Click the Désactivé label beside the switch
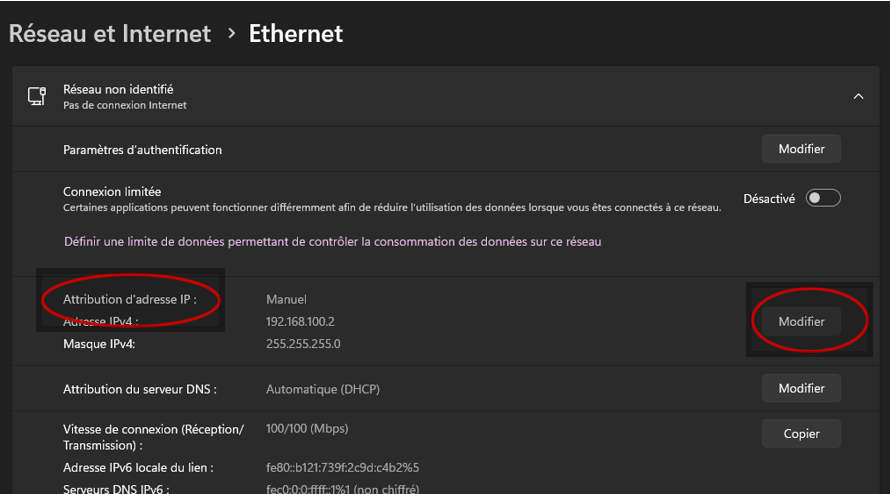Screen dimensions: 890x494 click(769, 199)
